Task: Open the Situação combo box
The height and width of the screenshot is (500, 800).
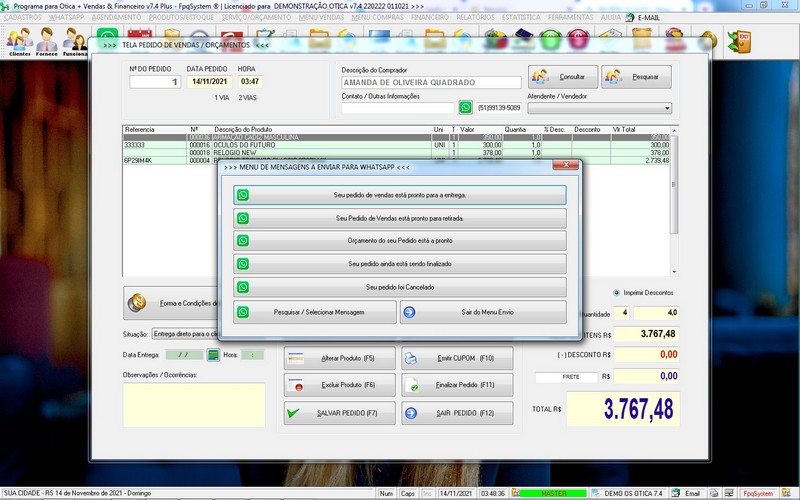Action: pos(185,334)
